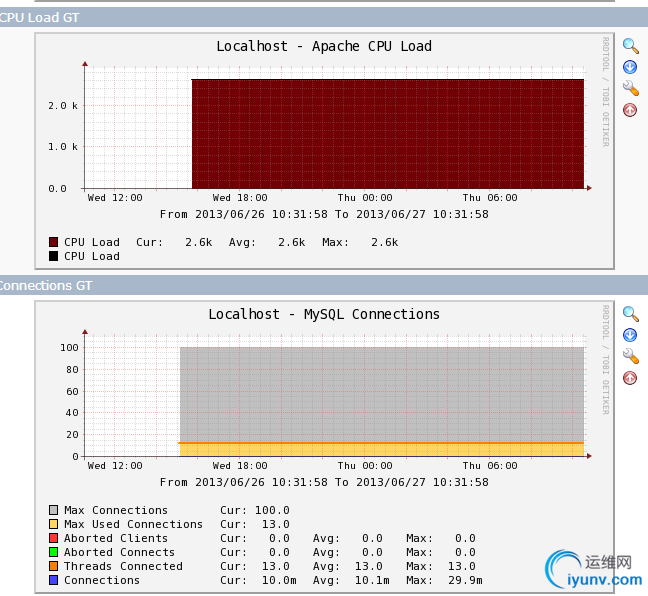Click the Connections Max value '29.9m'
Screen dimensions: 648x596
pyautogui.click(x=465, y=580)
